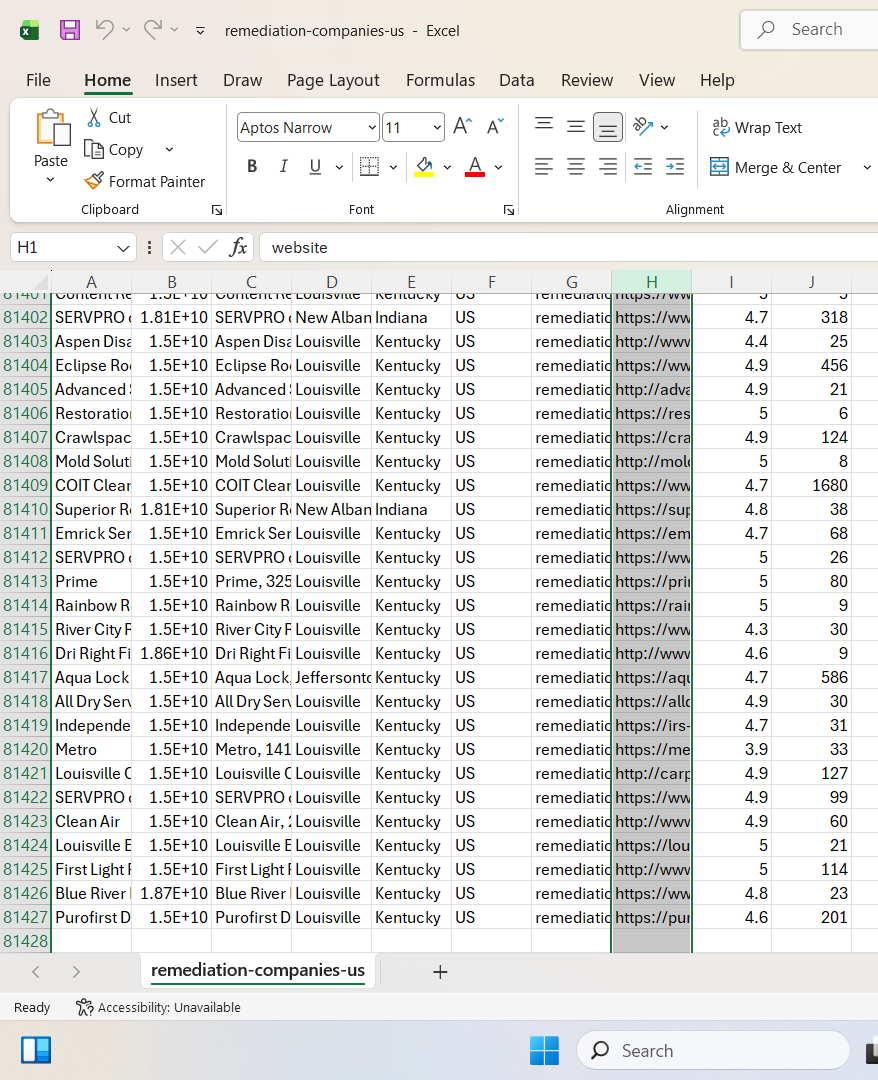The image size is (878, 1080).
Task: Decrease font size with small A
Action: 495,126
